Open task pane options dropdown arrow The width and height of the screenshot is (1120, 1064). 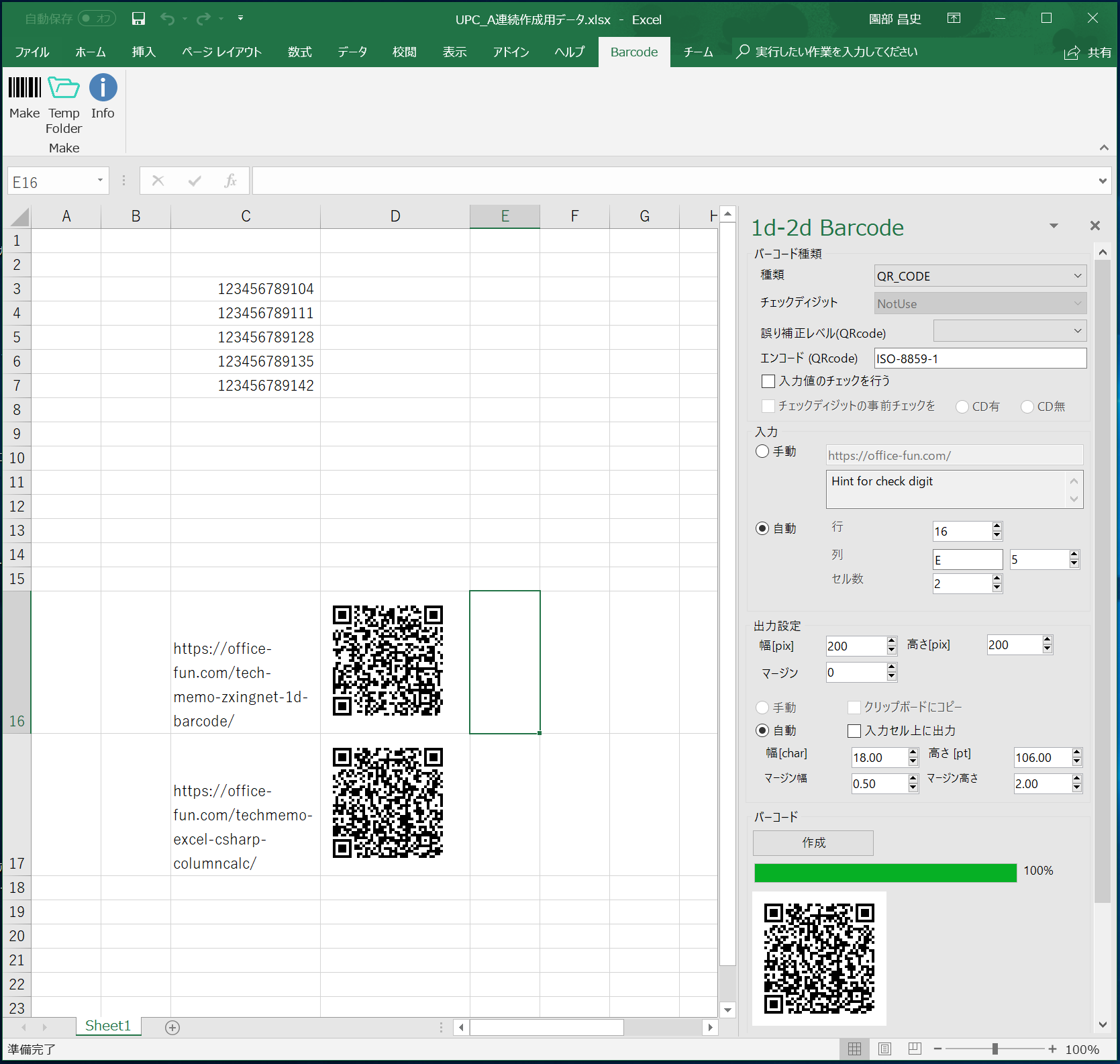[1054, 226]
